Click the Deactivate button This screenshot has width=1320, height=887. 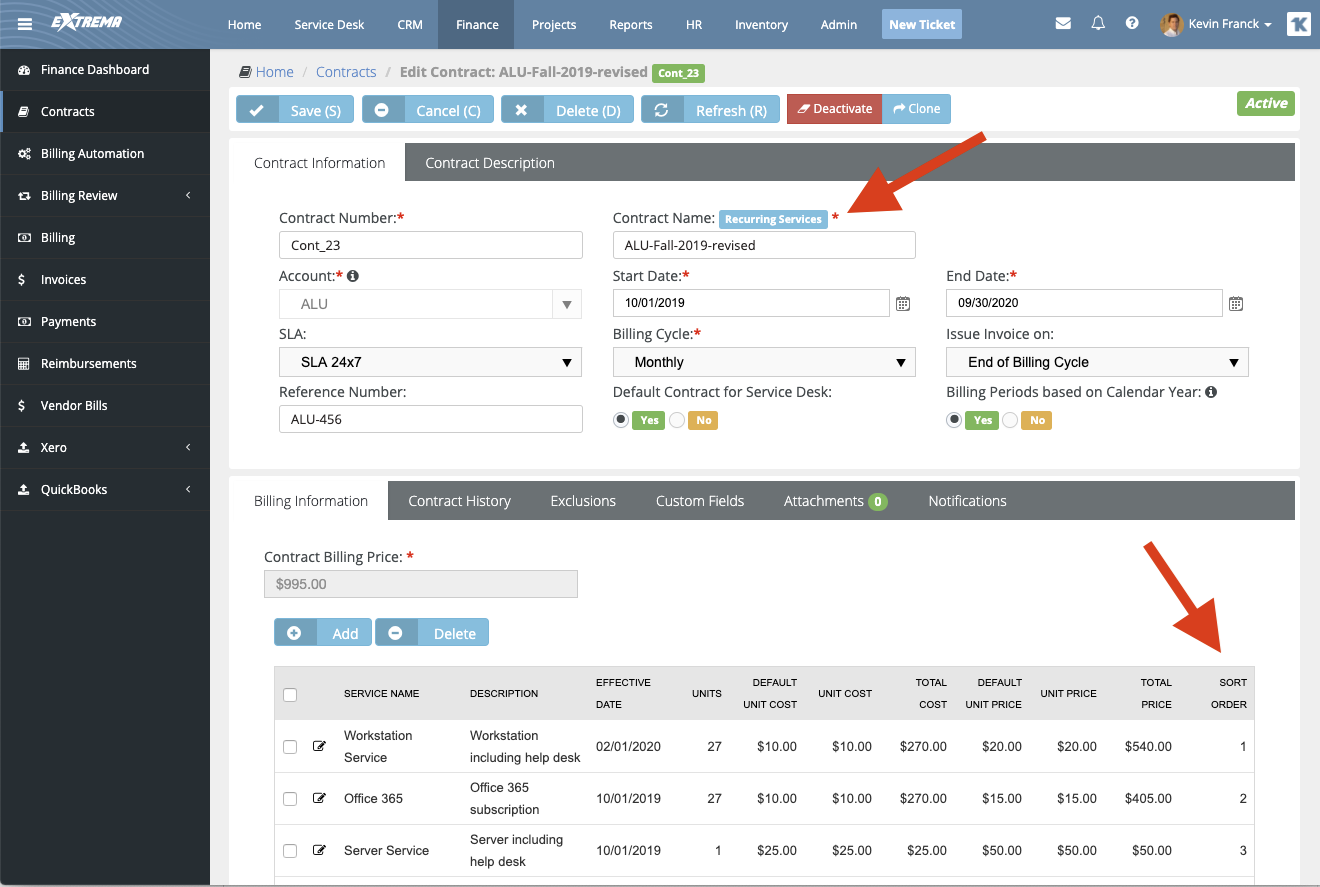(x=834, y=109)
